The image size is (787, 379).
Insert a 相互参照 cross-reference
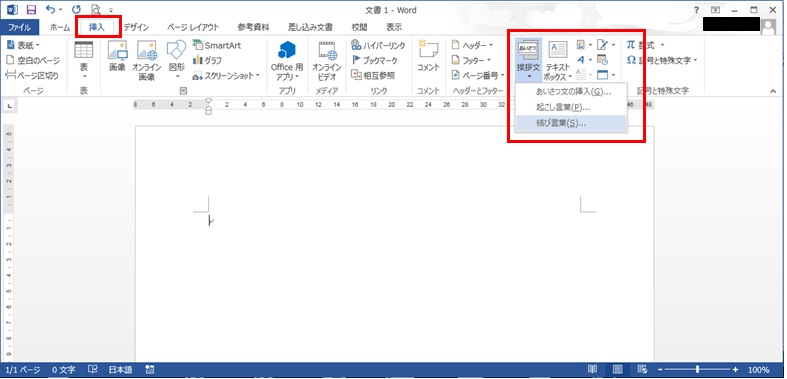pos(373,75)
